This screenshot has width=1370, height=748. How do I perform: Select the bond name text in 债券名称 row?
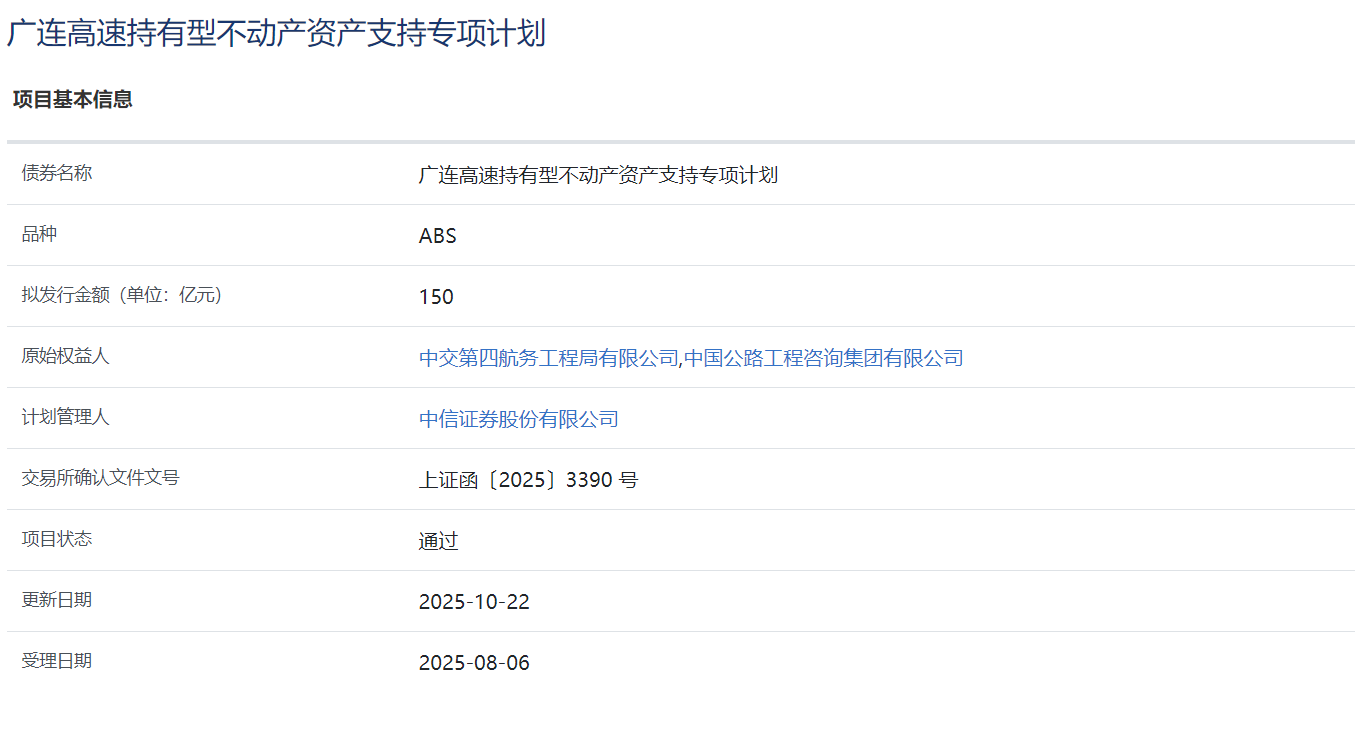click(600, 174)
